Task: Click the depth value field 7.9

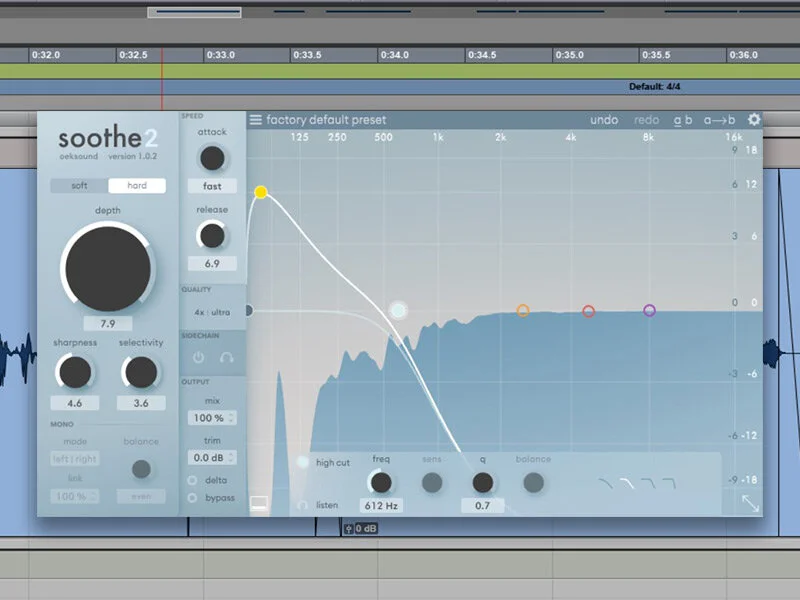Action: pyautogui.click(x=108, y=323)
